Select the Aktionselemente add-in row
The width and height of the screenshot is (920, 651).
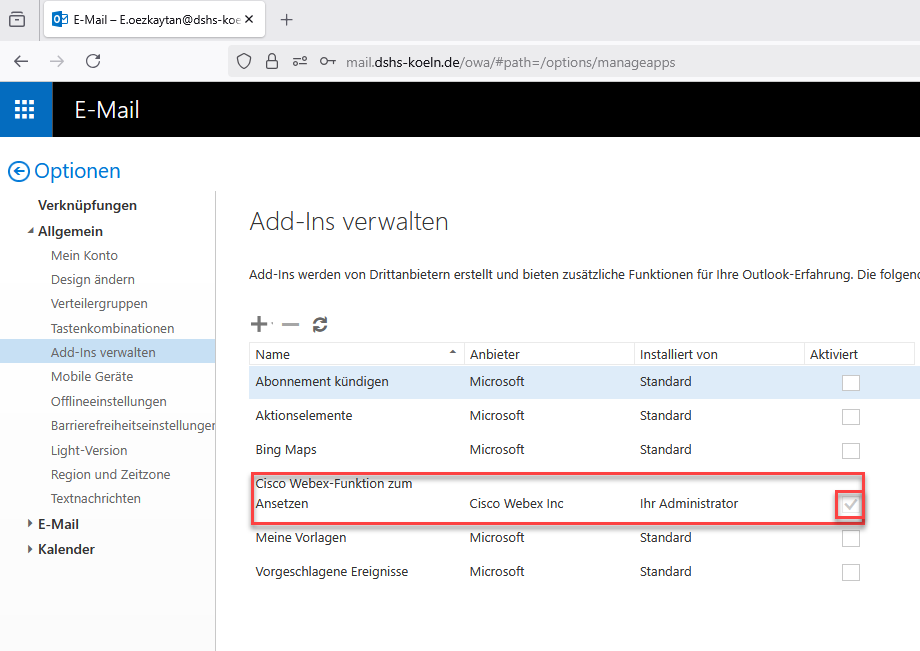pyautogui.click(x=584, y=416)
